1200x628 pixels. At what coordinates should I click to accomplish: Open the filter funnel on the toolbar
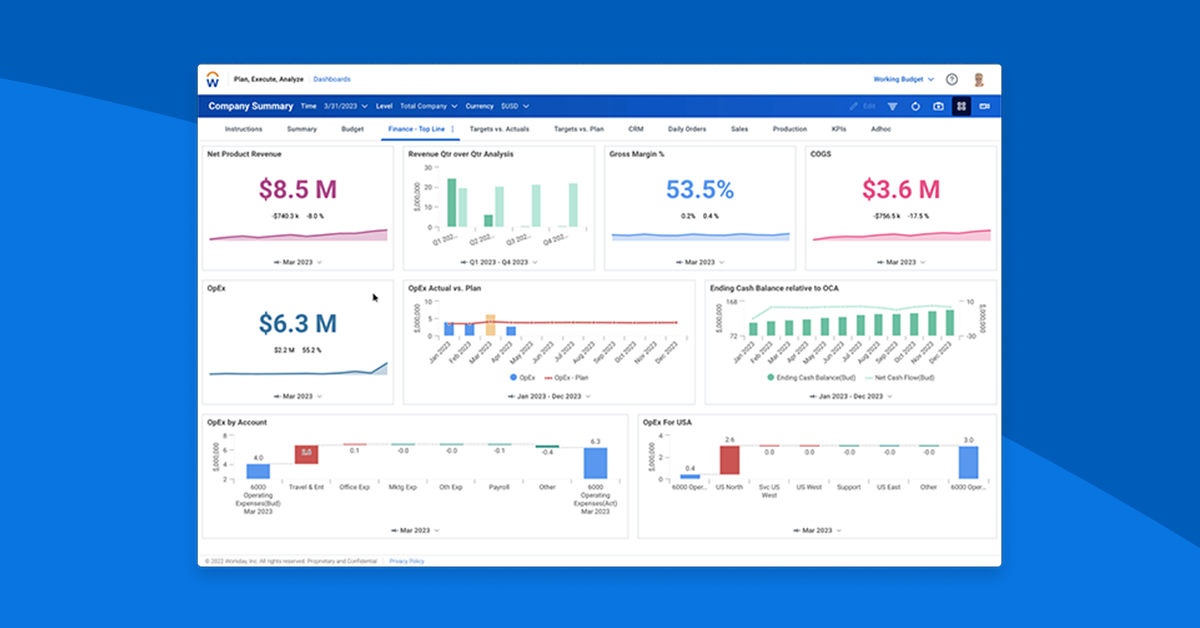[890, 106]
